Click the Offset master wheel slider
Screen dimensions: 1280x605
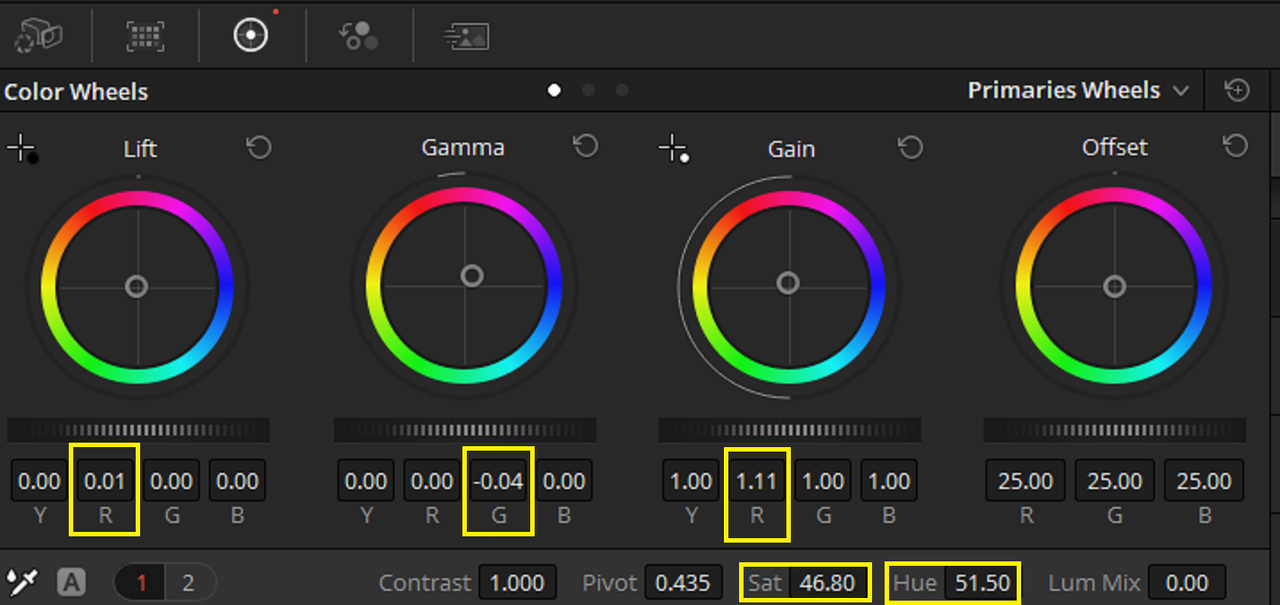click(1114, 430)
